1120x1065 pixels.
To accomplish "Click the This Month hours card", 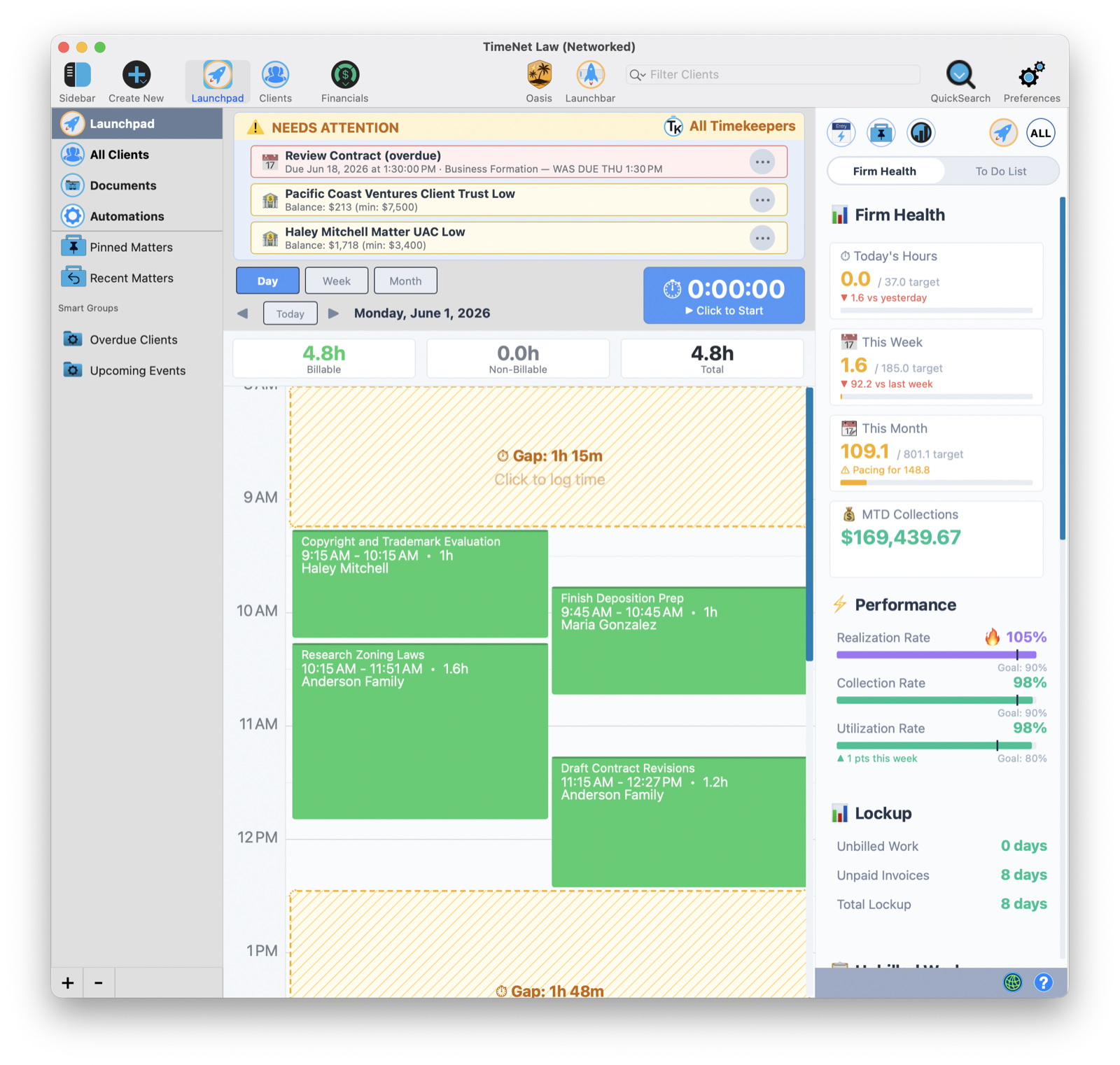I will pyautogui.click(x=936, y=453).
